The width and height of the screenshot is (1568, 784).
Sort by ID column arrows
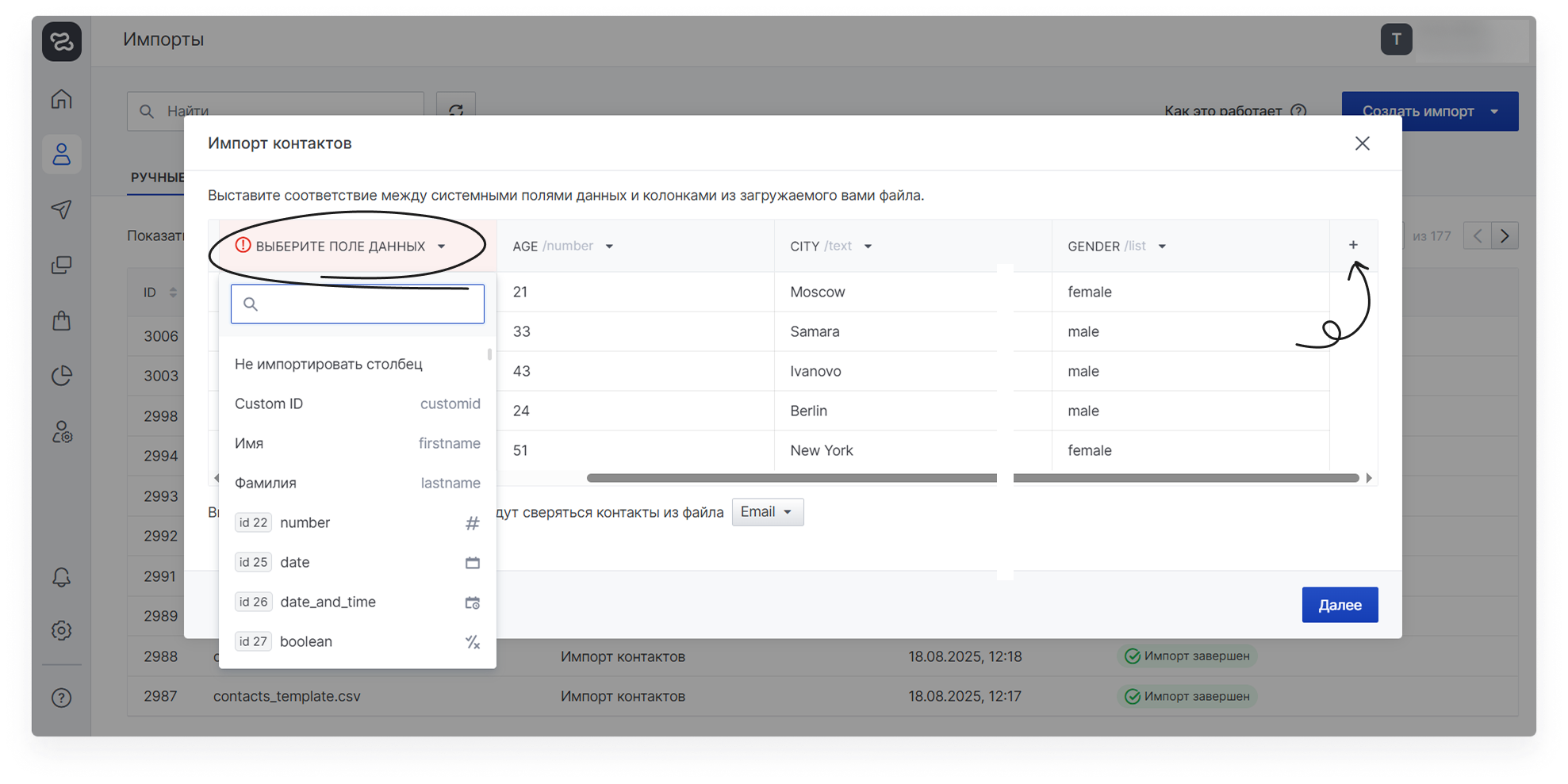pos(173,293)
